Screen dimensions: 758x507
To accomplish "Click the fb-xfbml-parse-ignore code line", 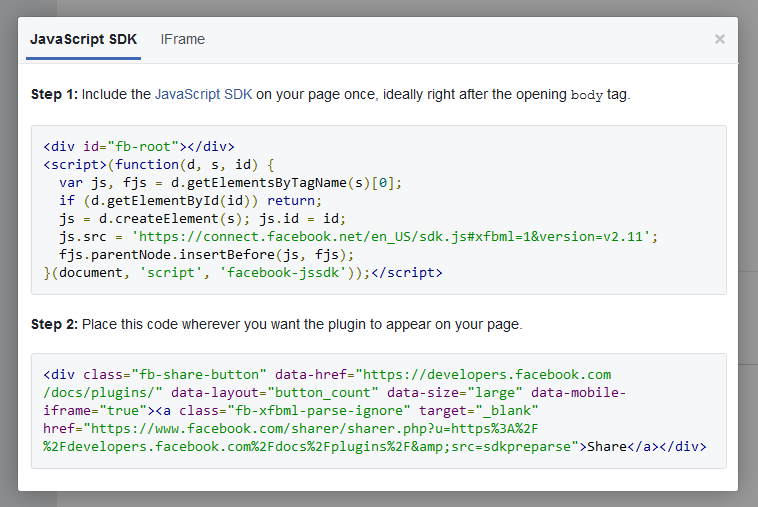I will [x=291, y=411].
